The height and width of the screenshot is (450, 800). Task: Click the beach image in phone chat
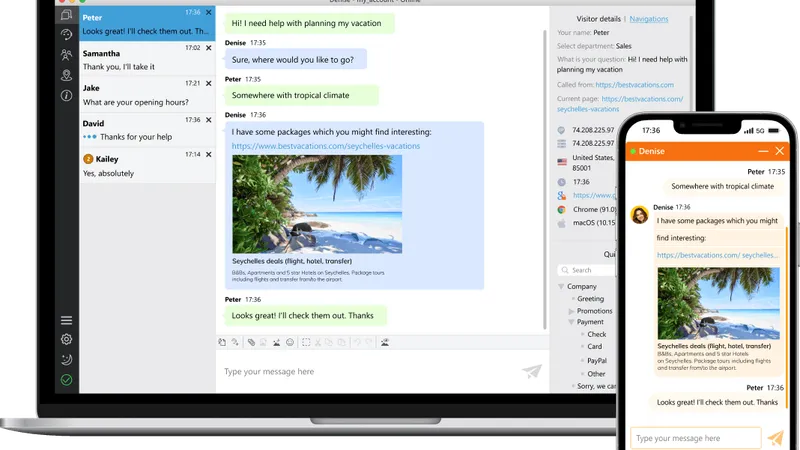pos(718,303)
